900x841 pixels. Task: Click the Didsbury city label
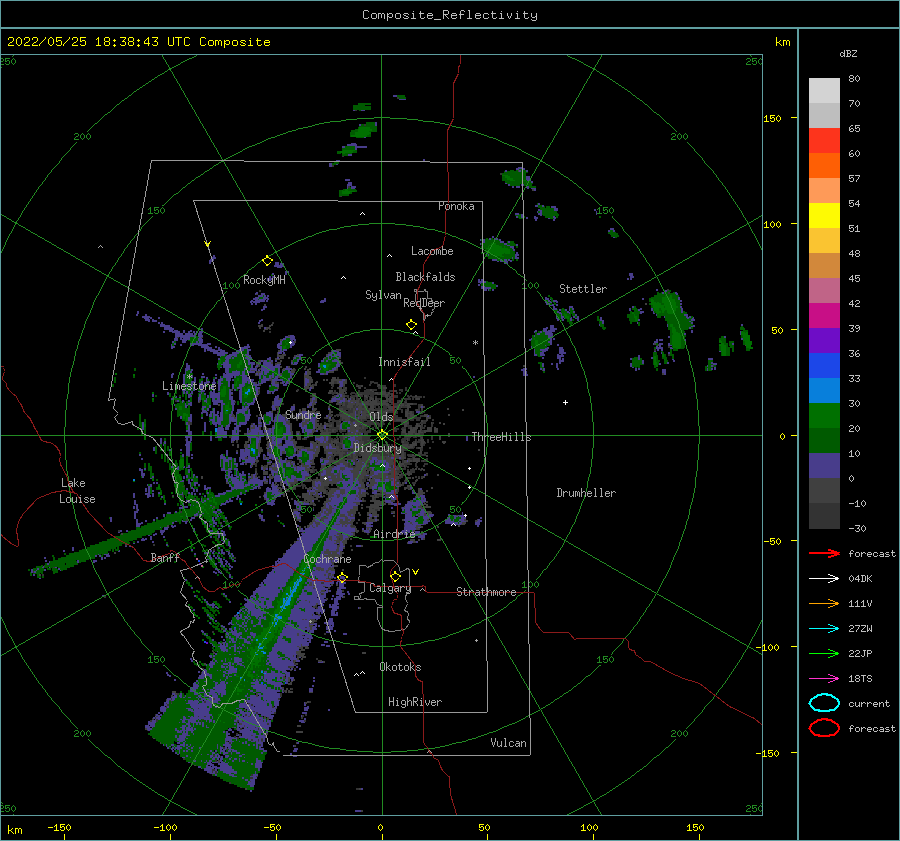tap(377, 448)
